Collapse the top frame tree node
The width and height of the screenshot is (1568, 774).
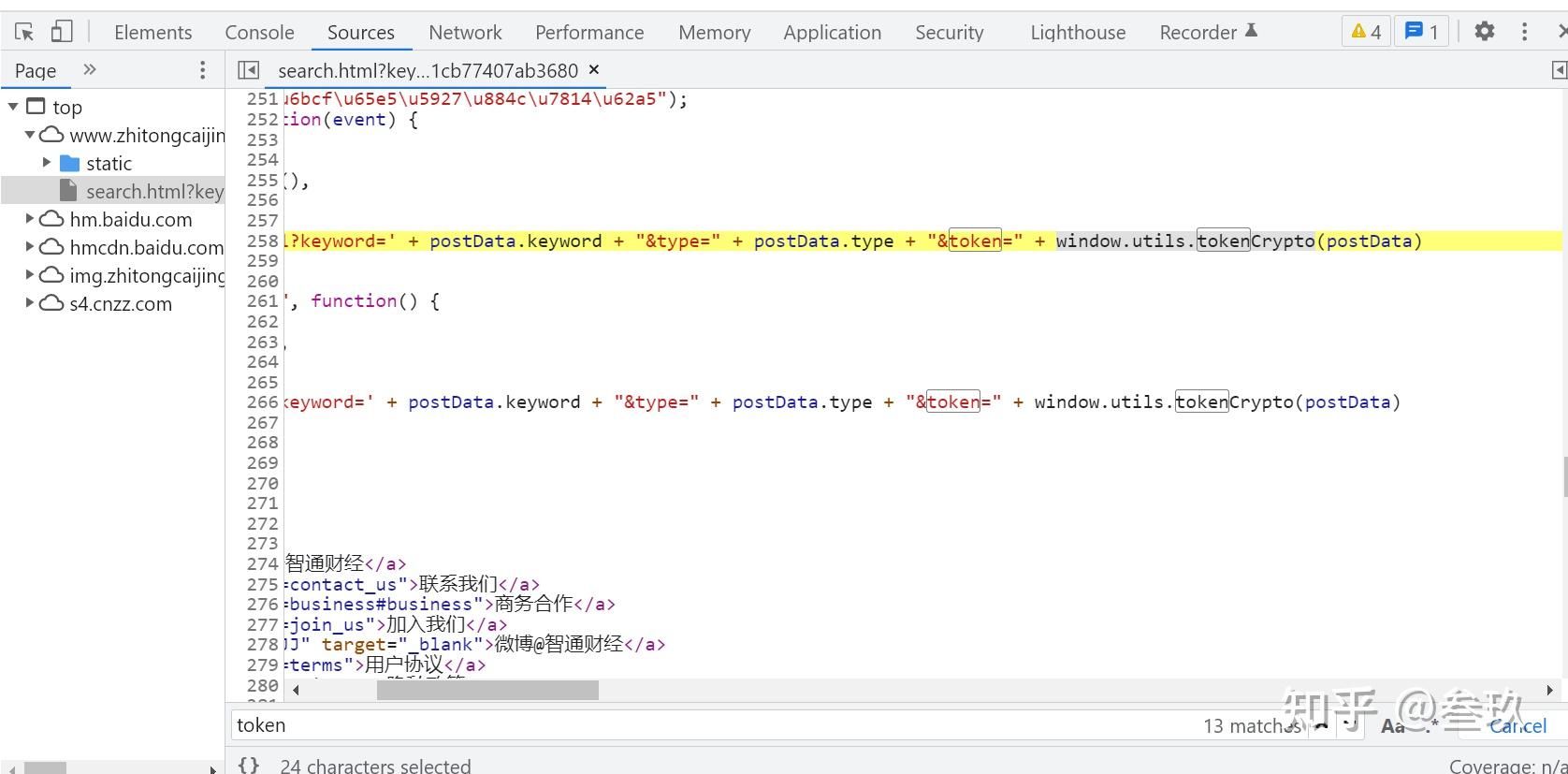(x=13, y=107)
